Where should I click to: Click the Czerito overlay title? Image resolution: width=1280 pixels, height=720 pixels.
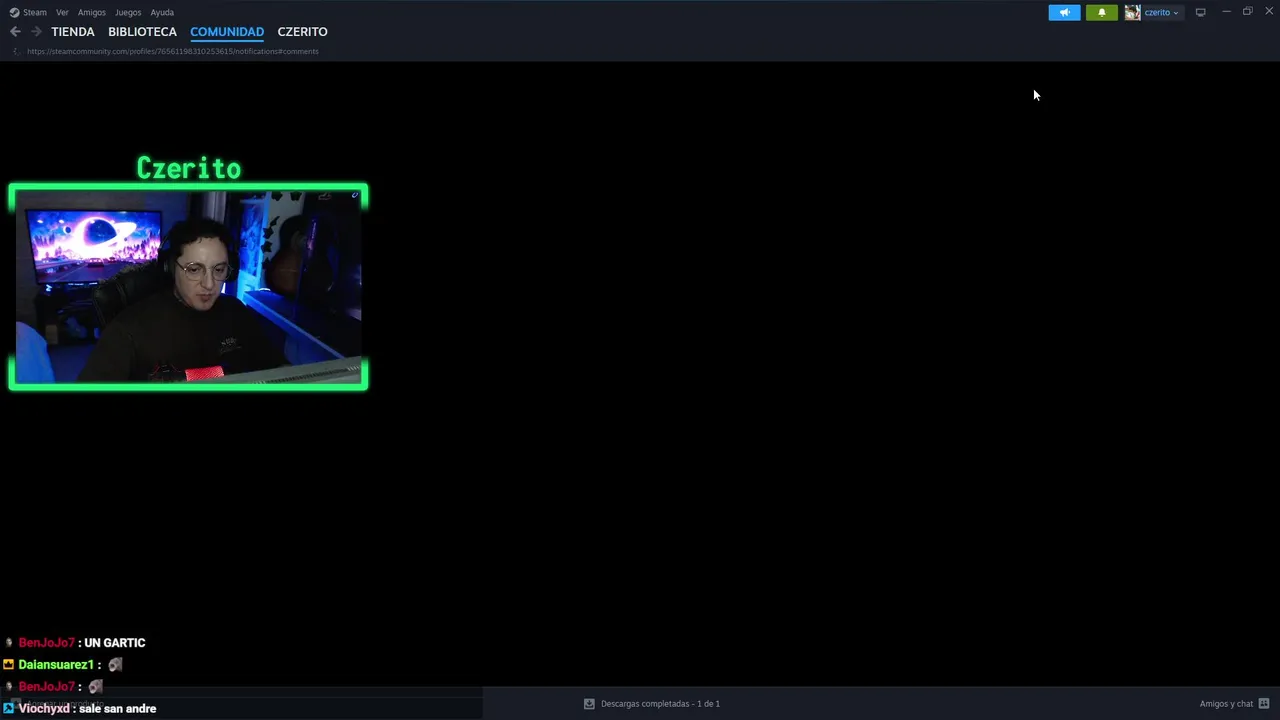pos(188,168)
